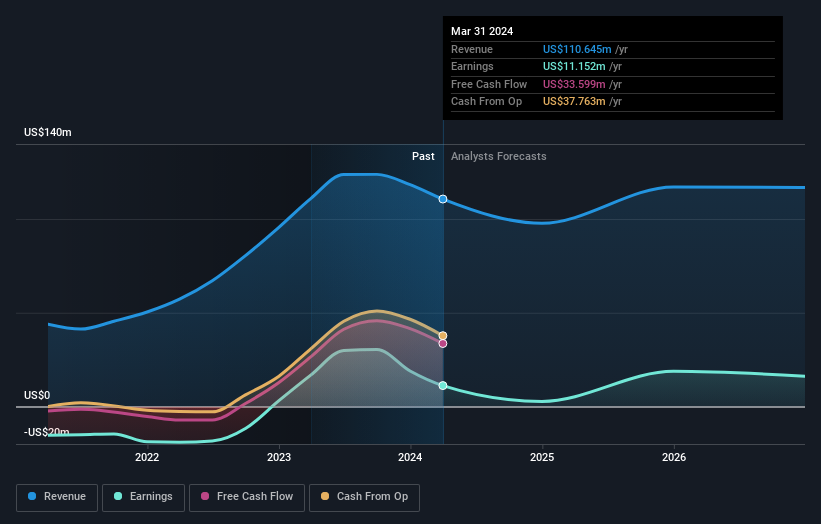Click the 2024 x-axis label
The image size is (821, 524).
point(410,457)
